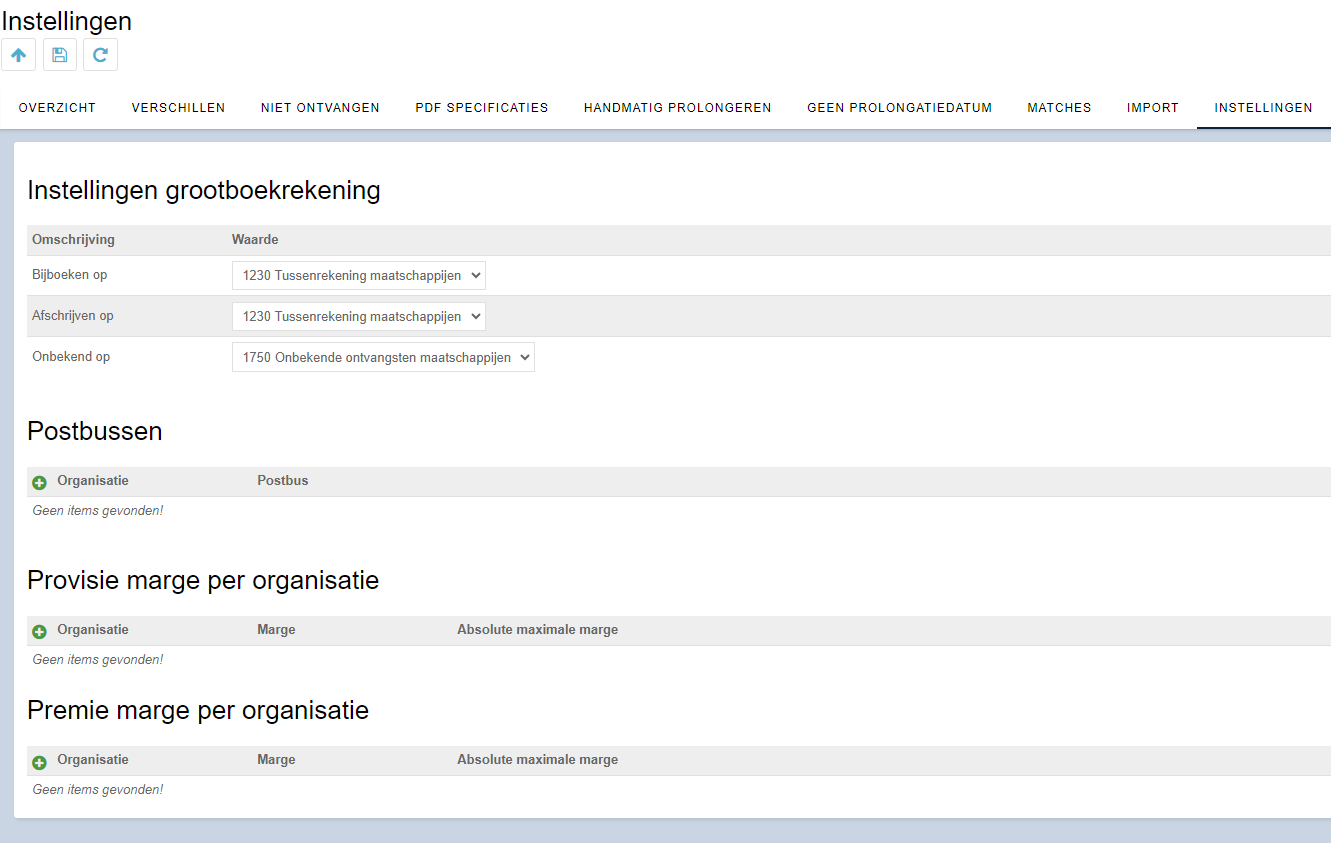Click 'Geen items gevonden!' under Premie marge
The image size is (1331, 843).
point(98,790)
